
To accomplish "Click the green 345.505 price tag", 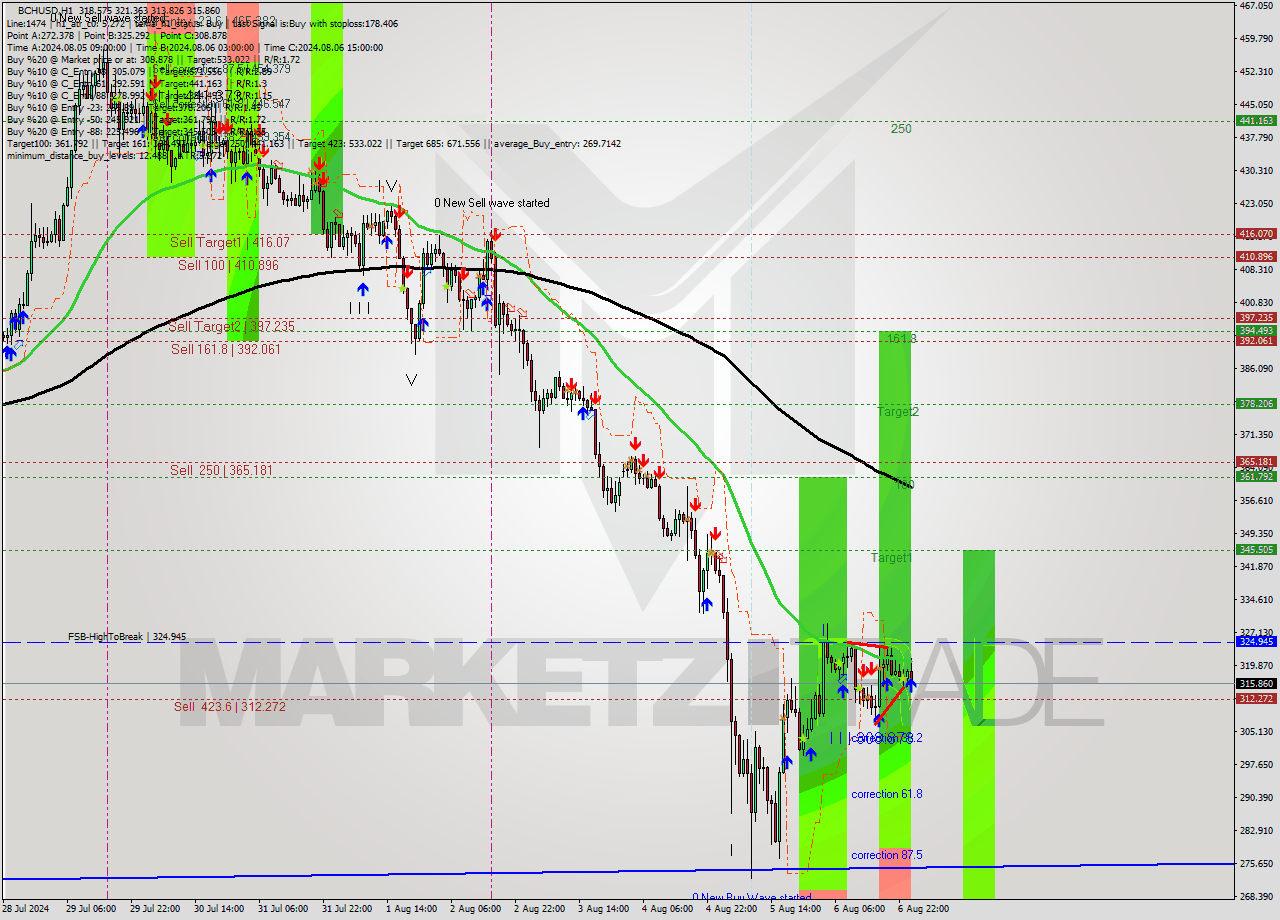I will [x=1256, y=550].
